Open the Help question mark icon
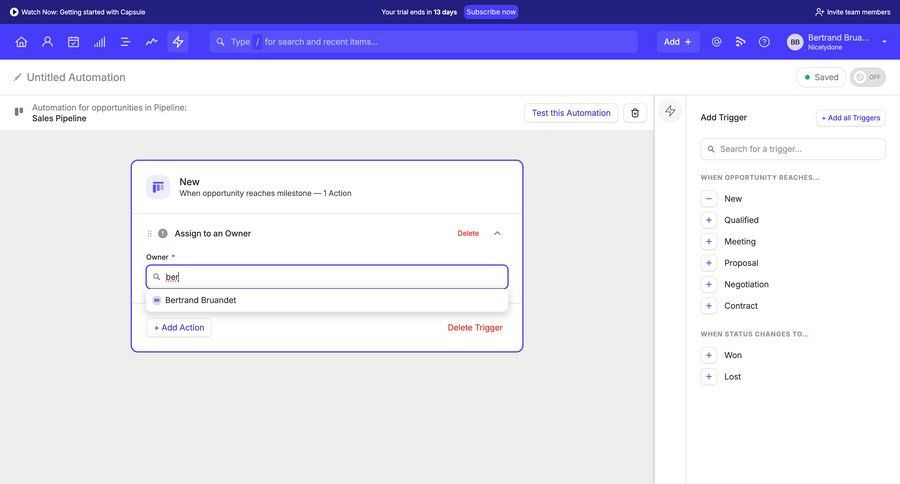Screen dimensions: 900x484 click(764, 42)
